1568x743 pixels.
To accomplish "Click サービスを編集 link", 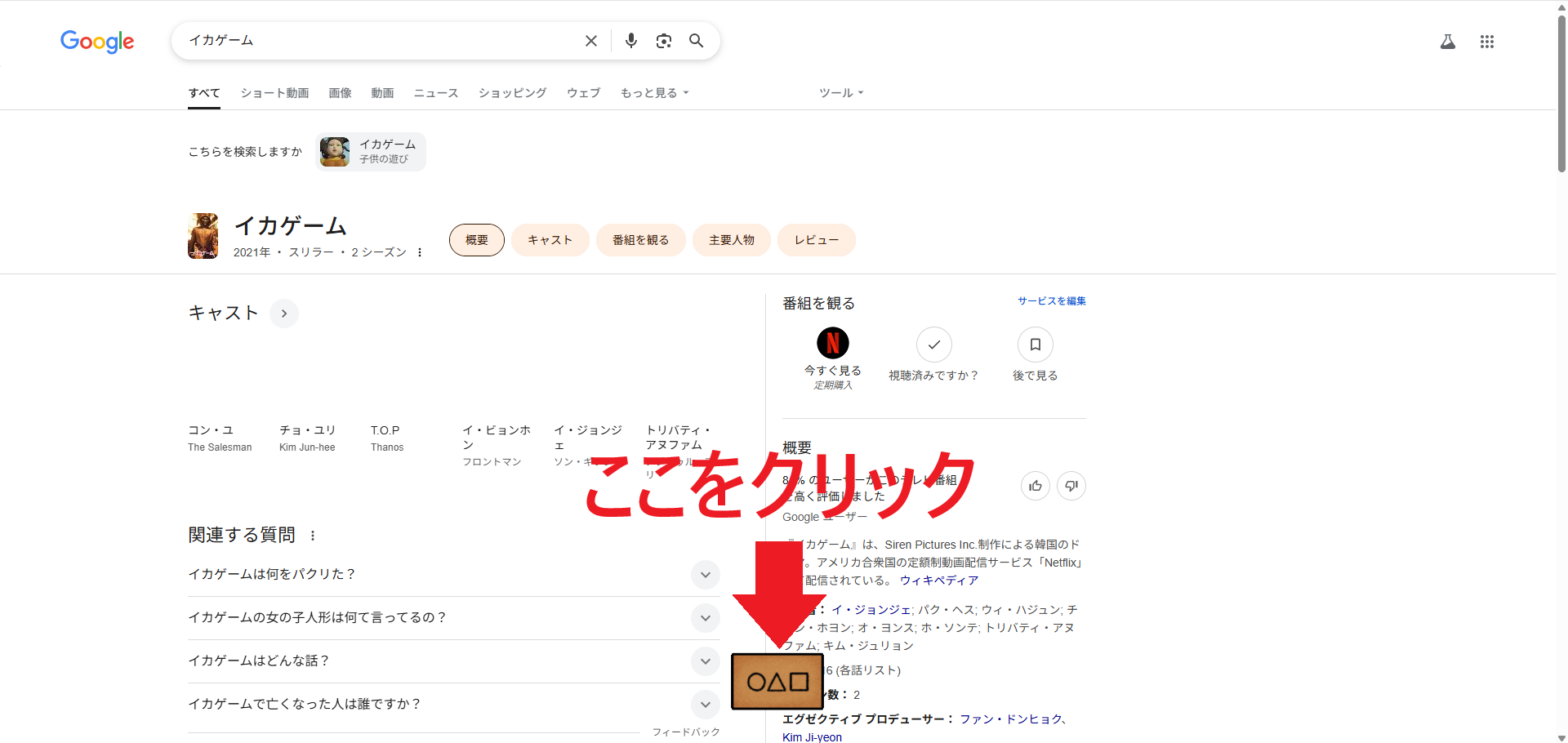I will (x=1052, y=301).
